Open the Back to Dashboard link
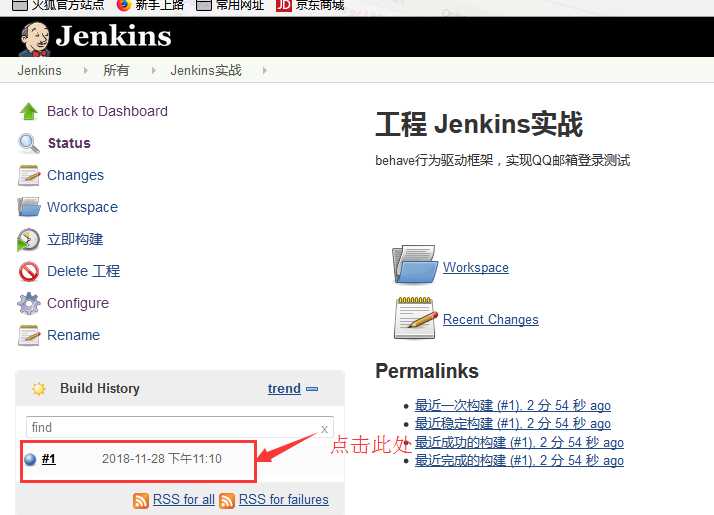This screenshot has height=515, width=714. pos(107,112)
